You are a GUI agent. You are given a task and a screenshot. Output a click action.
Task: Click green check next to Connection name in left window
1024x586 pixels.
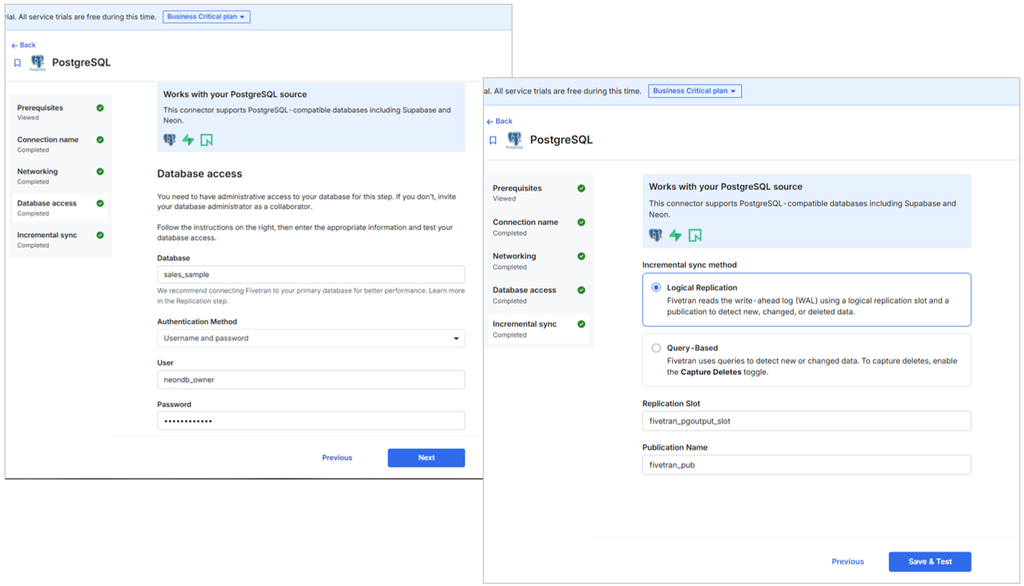100,140
